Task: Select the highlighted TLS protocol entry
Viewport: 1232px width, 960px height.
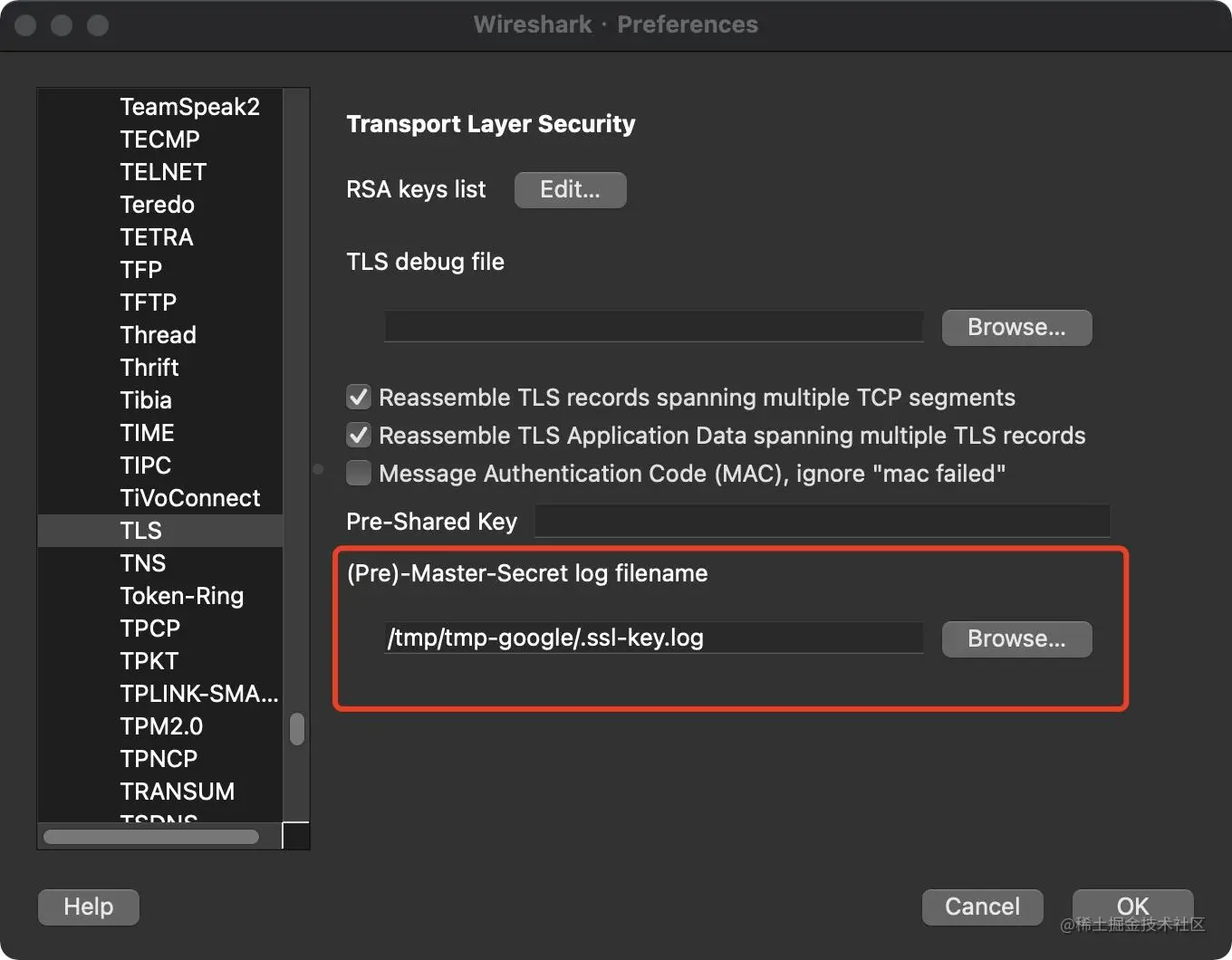Action: tap(160, 531)
